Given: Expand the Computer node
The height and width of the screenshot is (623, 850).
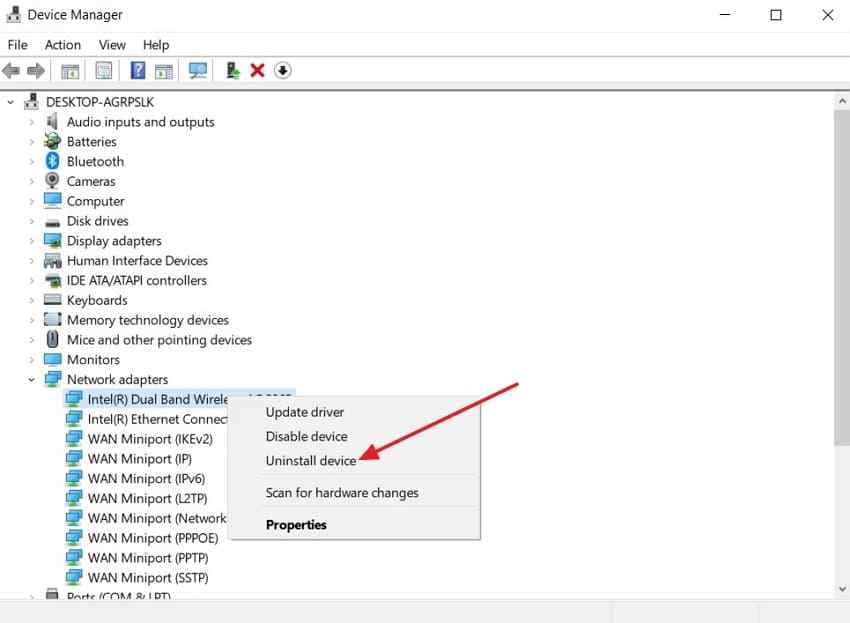Looking at the screenshot, I should tap(31, 201).
